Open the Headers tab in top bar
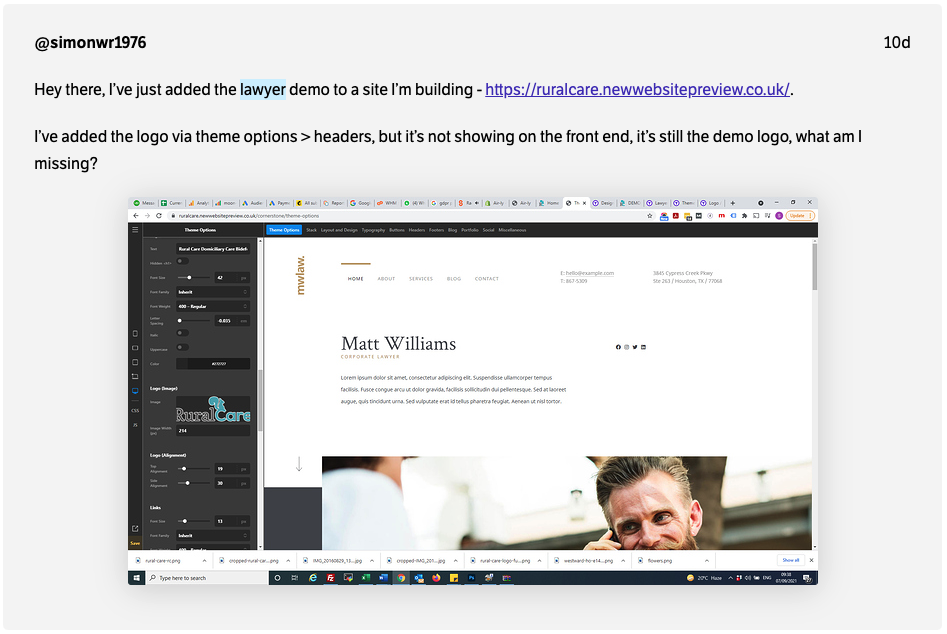 coord(416,230)
